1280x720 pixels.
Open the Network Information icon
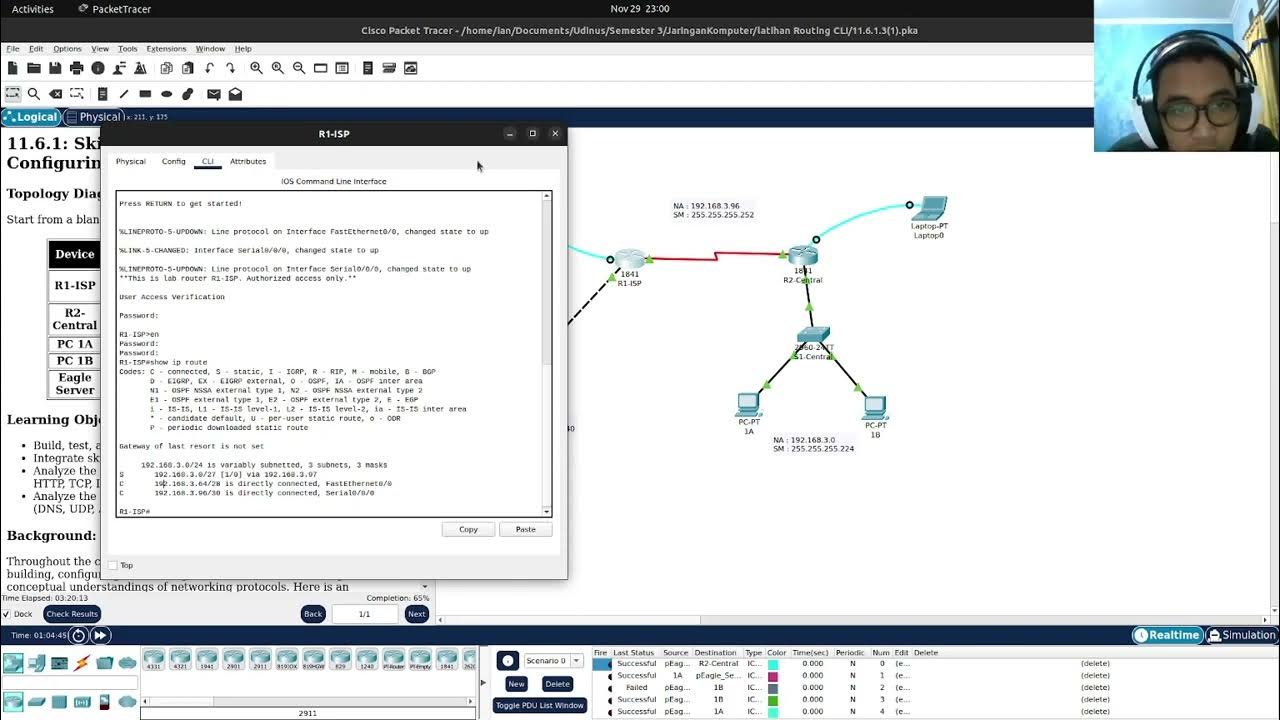click(x=98, y=68)
